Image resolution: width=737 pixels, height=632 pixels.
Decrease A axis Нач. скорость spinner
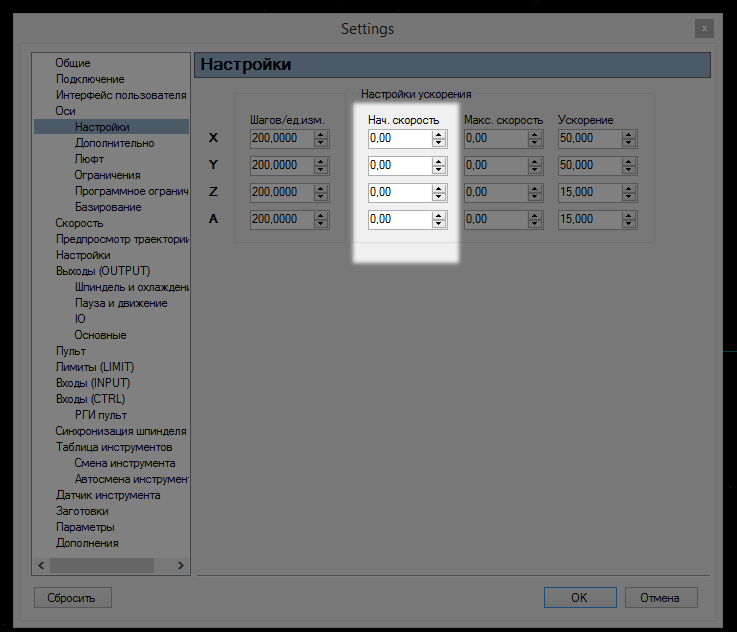(x=439, y=224)
